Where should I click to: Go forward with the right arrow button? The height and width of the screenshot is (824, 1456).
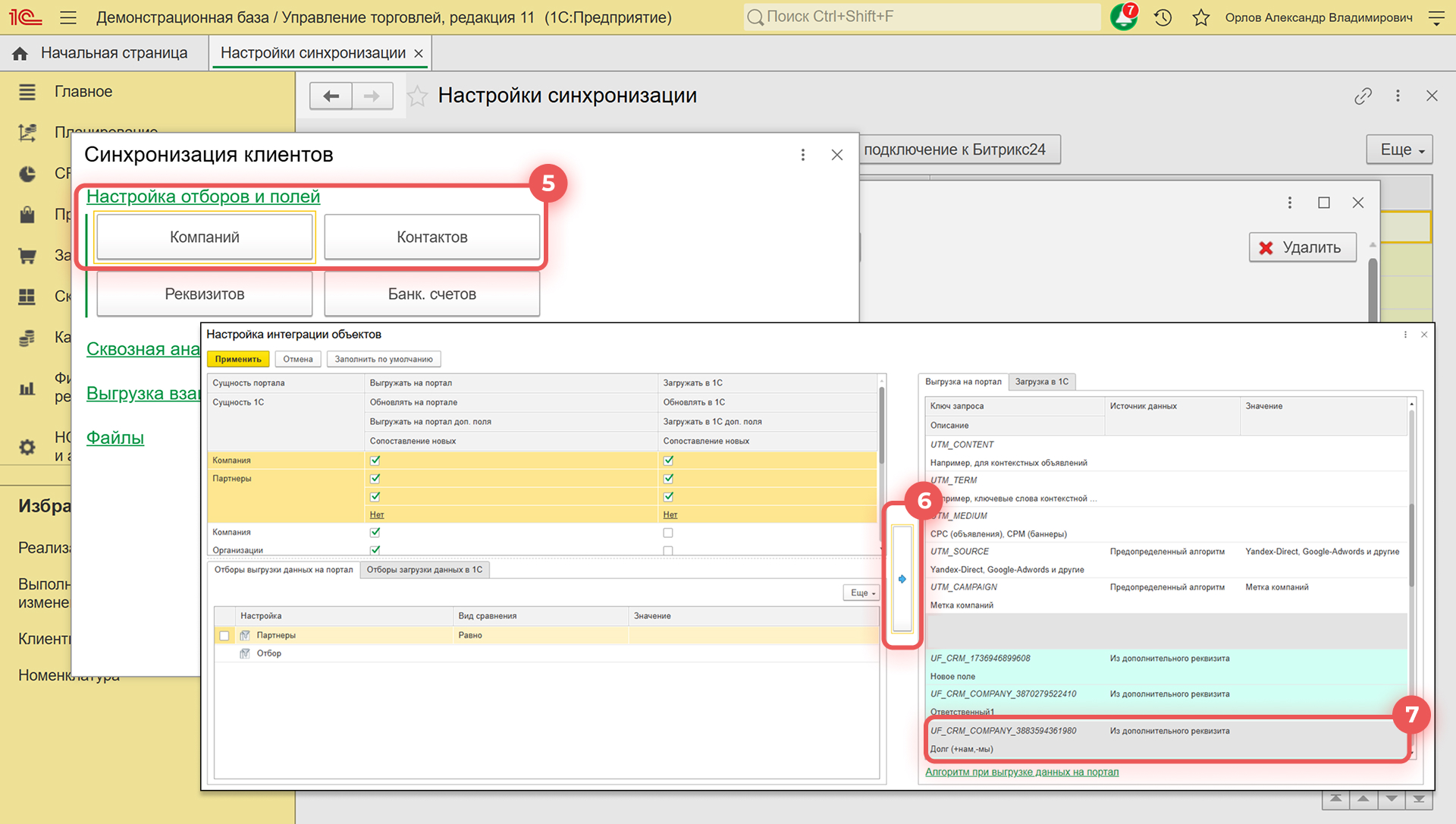click(x=372, y=96)
